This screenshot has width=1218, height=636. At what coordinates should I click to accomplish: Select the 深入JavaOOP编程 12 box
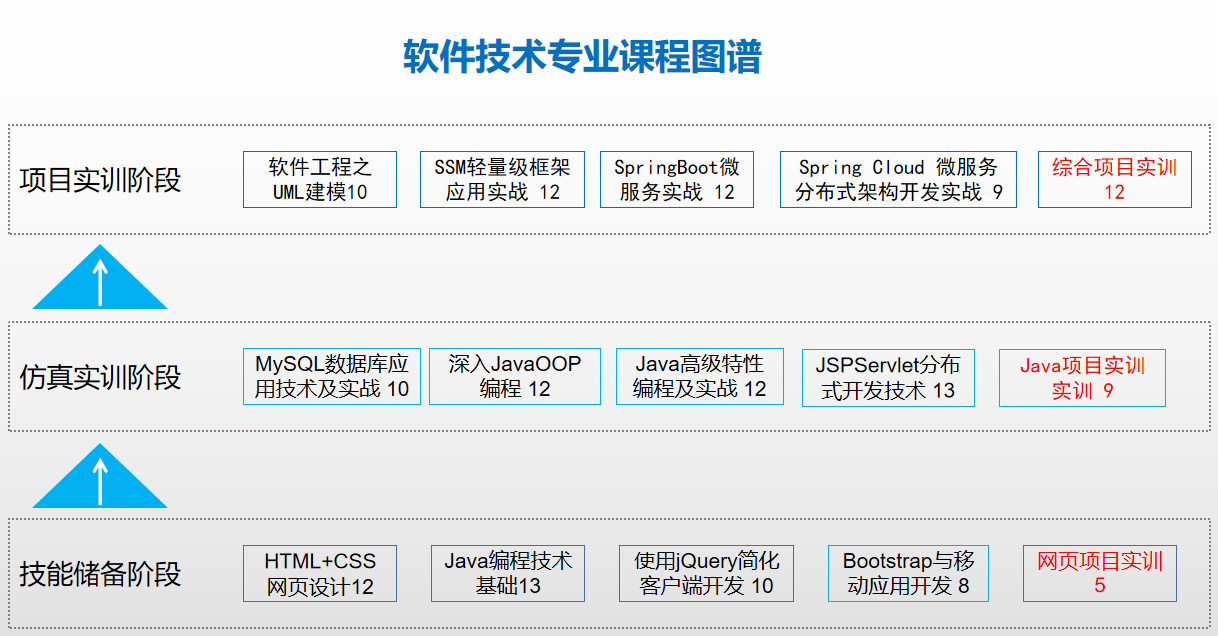pos(515,377)
